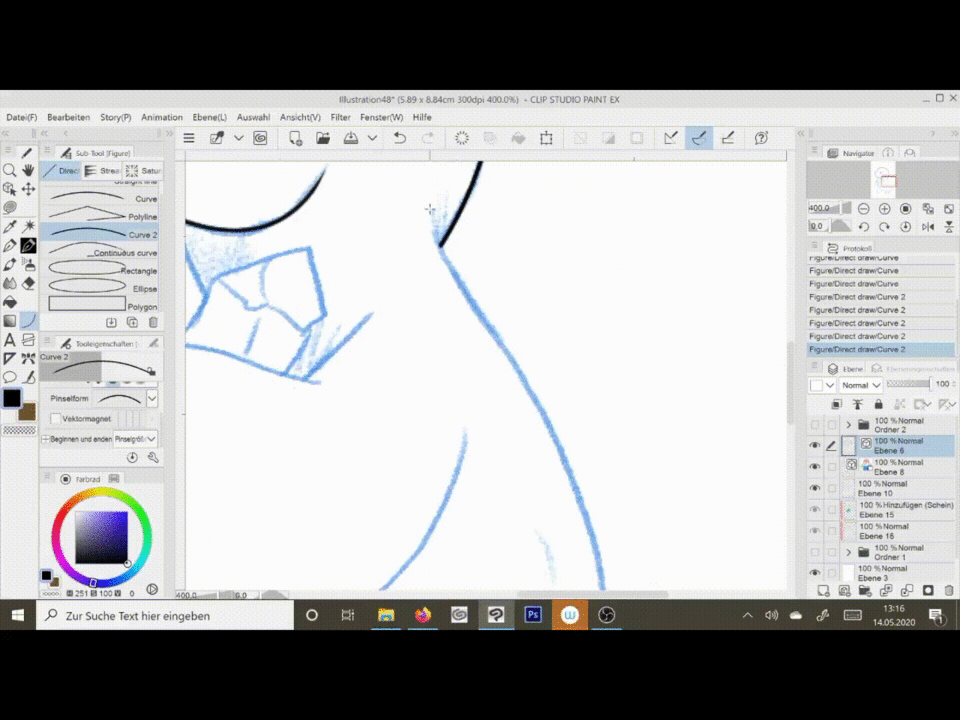
Task: Delete sub tool trash icon
Action: [x=153, y=322]
